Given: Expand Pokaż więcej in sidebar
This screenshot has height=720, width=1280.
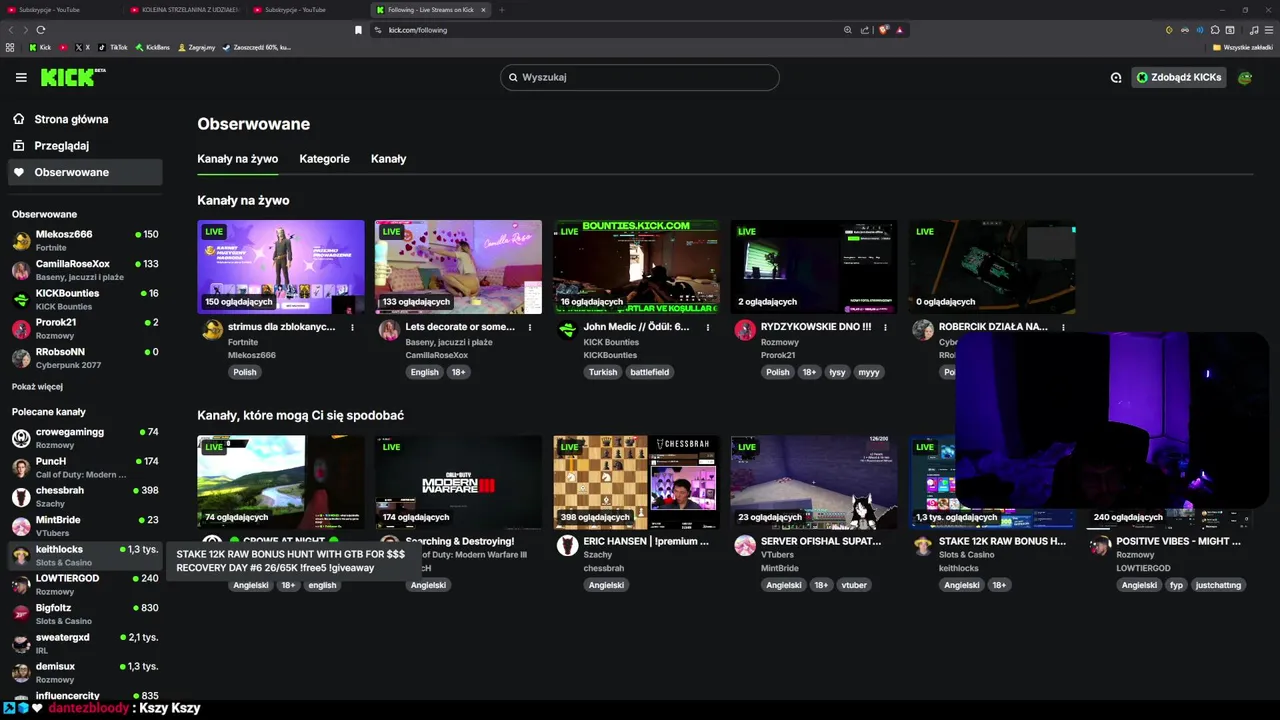Looking at the screenshot, I should (37, 387).
